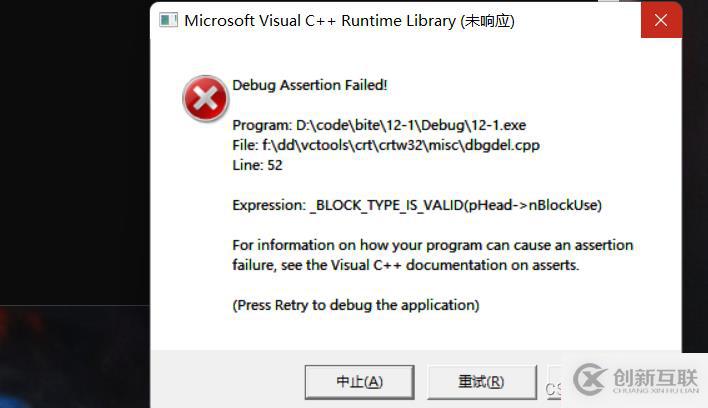Click the Press Retry to debug hint
This screenshot has height=408, width=708.
coord(355,305)
